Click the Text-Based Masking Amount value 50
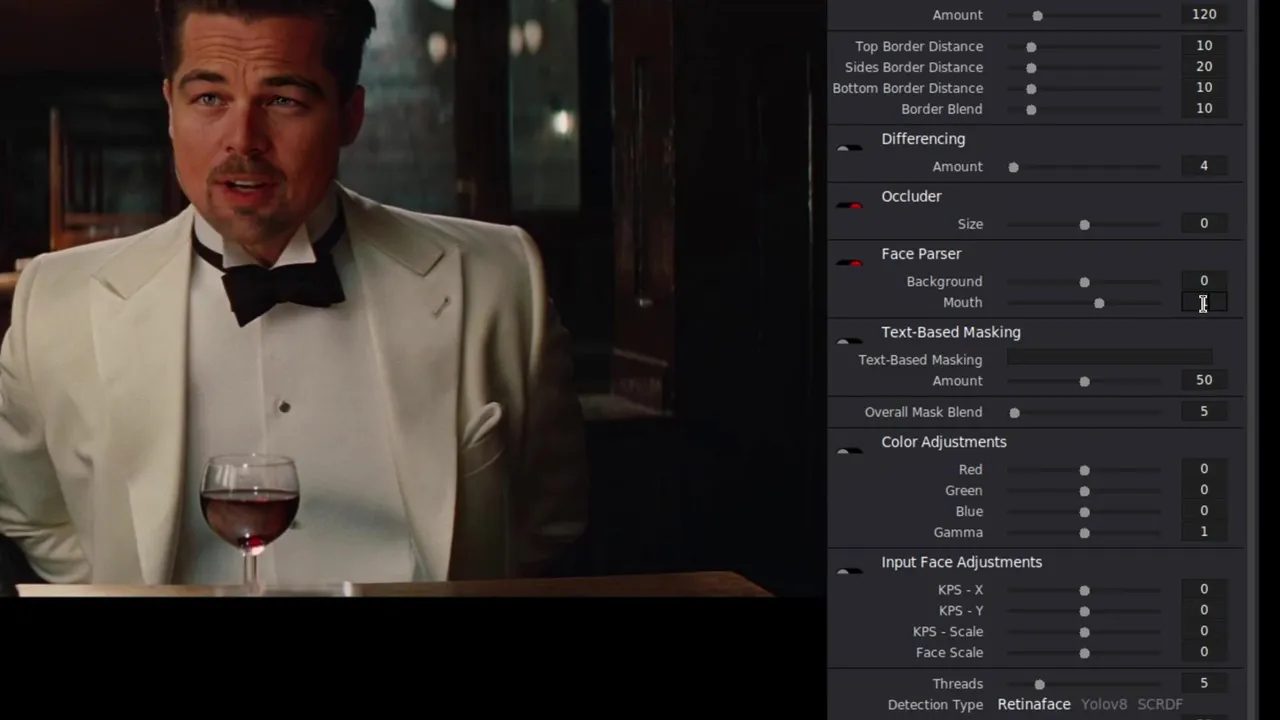1280x720 pixels. click(x=1204, y=380)
